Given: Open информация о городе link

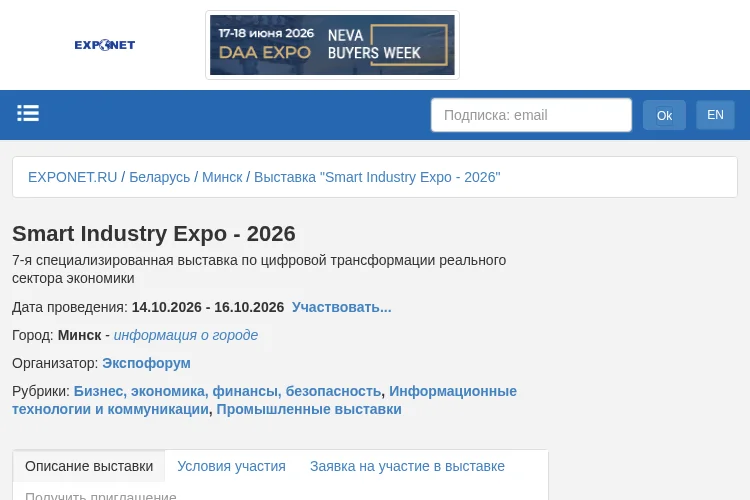Looking at the screenshot, I should (186, 335).
